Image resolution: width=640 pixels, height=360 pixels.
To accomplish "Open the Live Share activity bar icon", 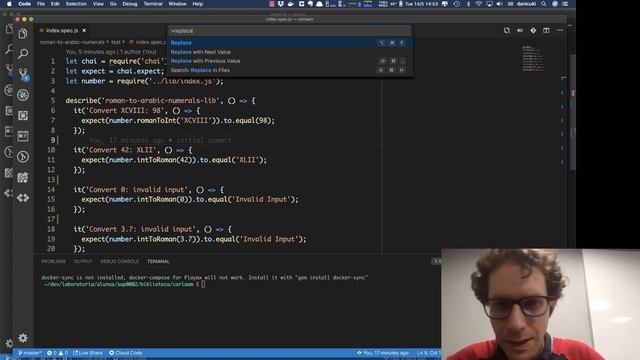I will 23,178.
